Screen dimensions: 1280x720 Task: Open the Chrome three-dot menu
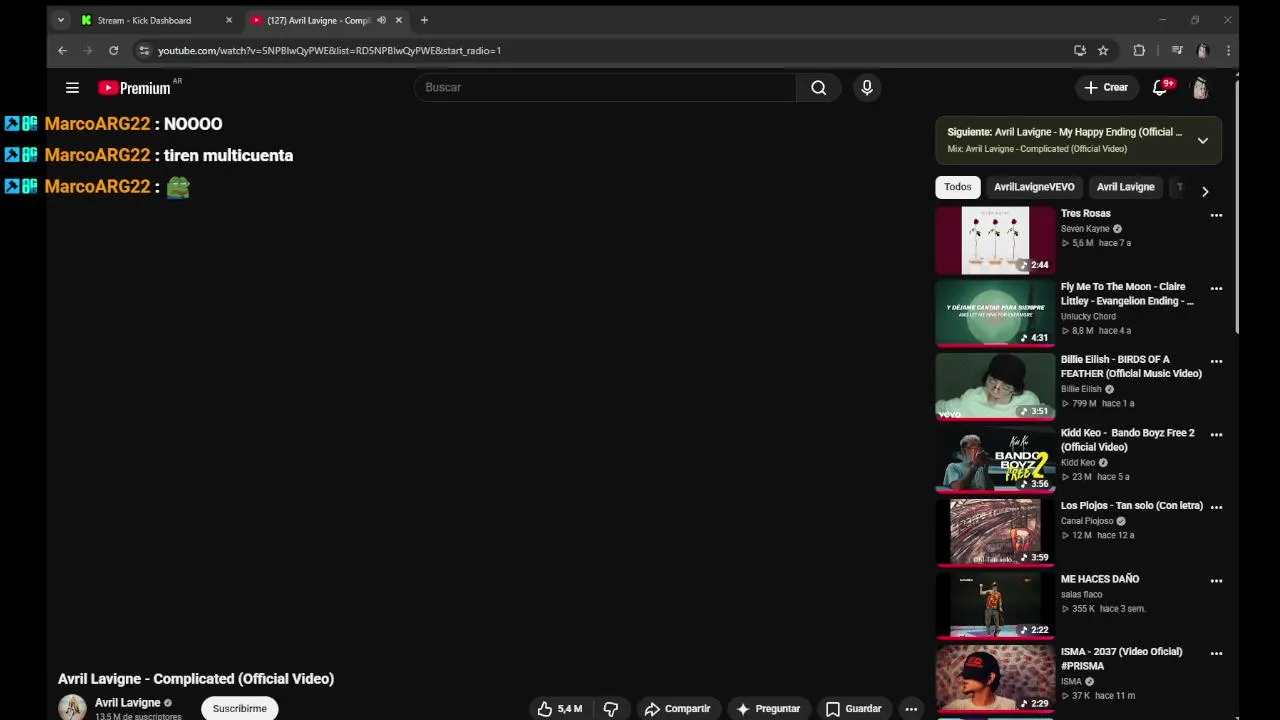tap(1228, 50)
